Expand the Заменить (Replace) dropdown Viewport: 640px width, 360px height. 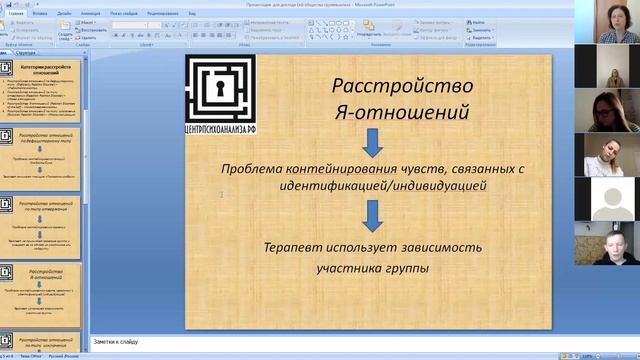pos(480,30)
